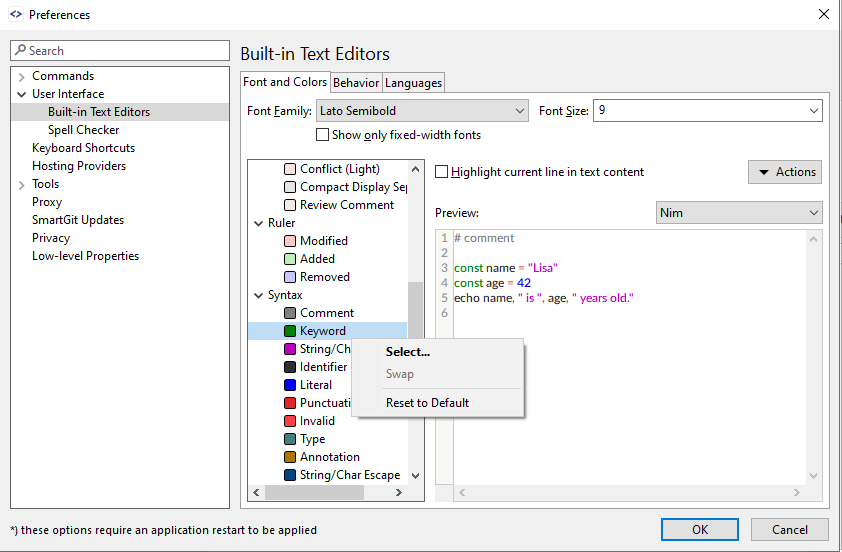Enable Show only fixed-width fonts
This screenshot has height=552, width=842.
pyautogui.click(x=323, y=135)
